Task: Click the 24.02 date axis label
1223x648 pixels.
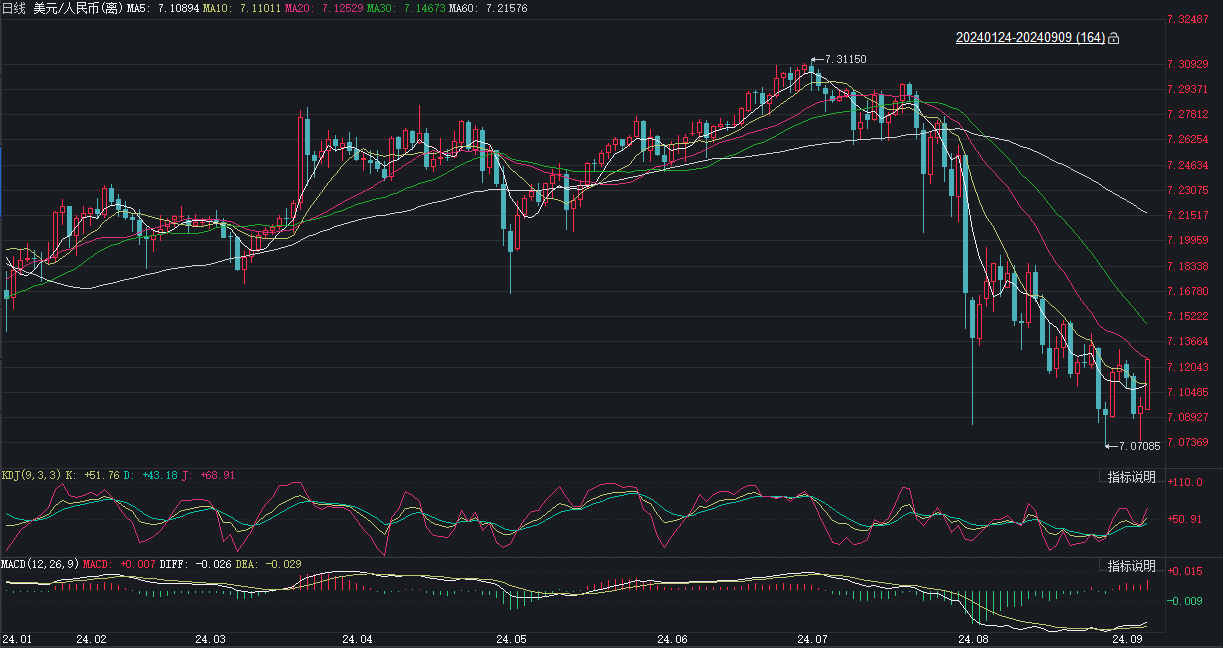Action: coord(92,638)
